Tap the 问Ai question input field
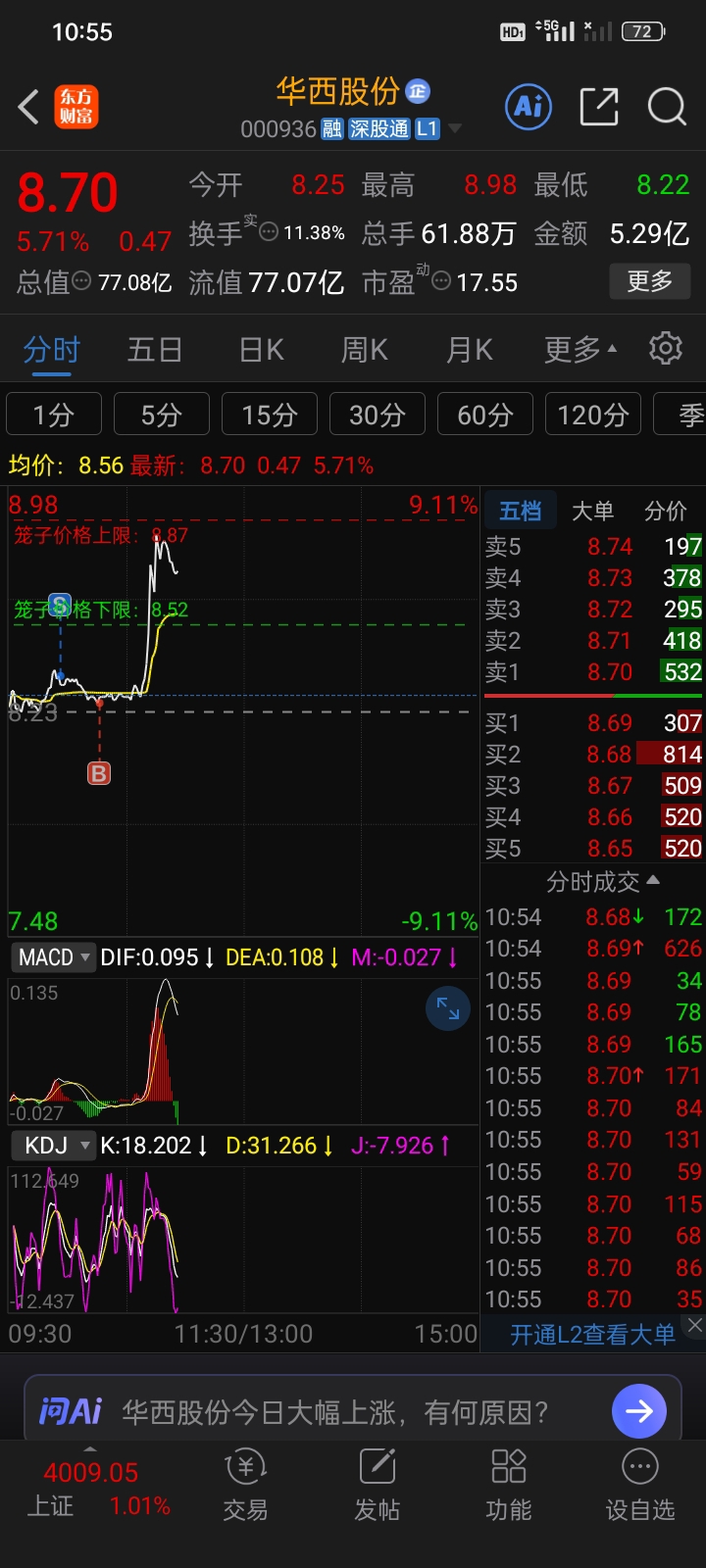Image resolution: width=706 pixels, height=1568 pixels. [333, 1411]
